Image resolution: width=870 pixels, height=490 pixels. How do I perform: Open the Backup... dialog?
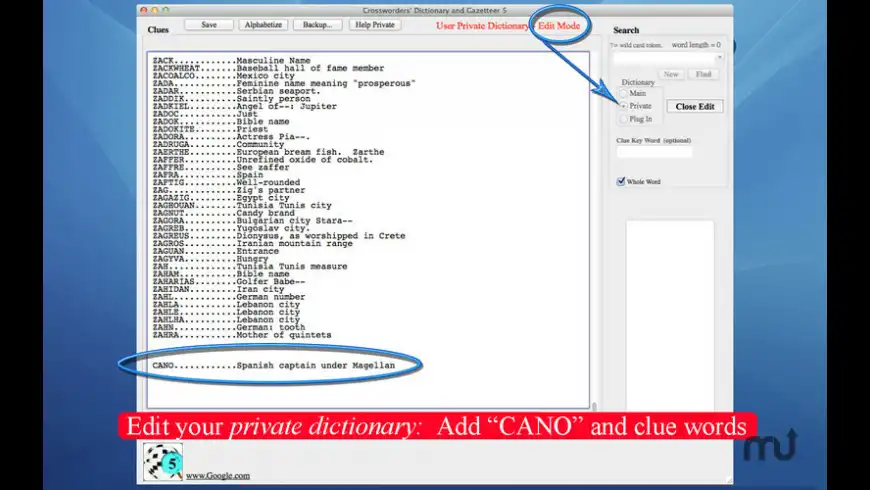point(317,25)
